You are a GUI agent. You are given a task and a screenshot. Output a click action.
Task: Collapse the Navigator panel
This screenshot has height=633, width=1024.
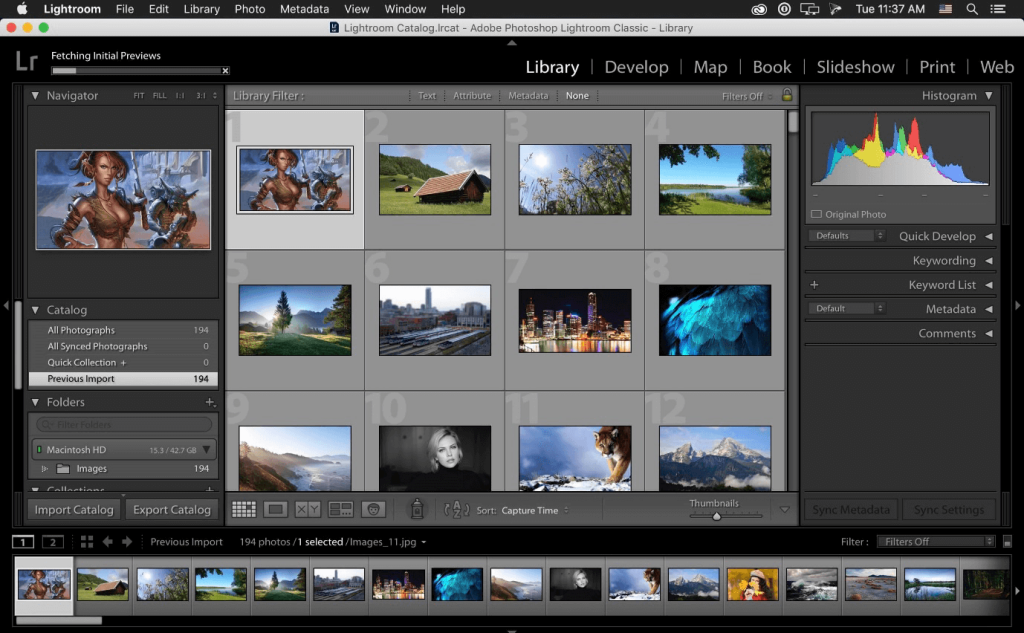pyautogui.click(x=36, y=96)
